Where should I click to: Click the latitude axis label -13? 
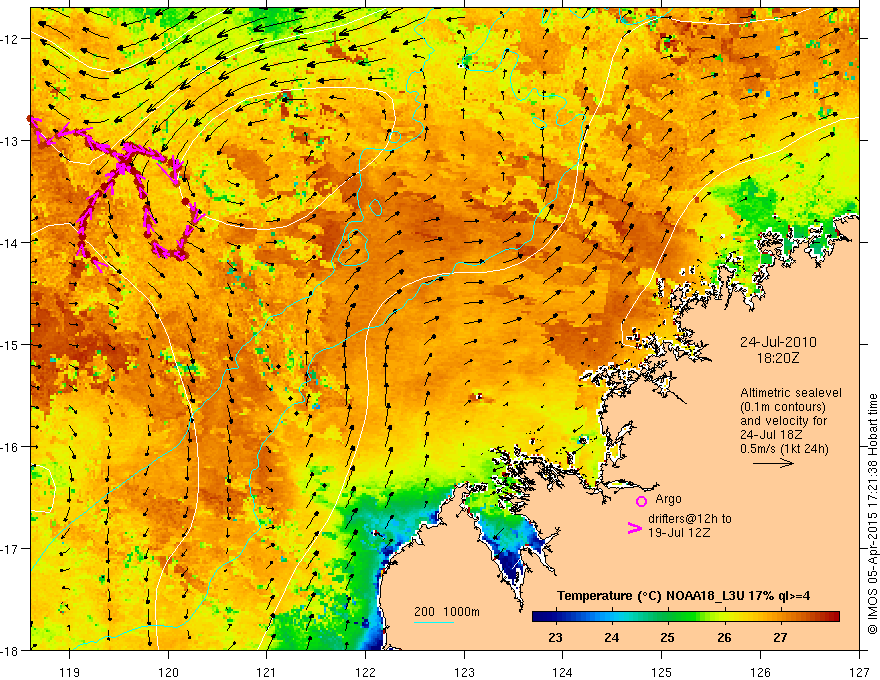click(10, 141)
